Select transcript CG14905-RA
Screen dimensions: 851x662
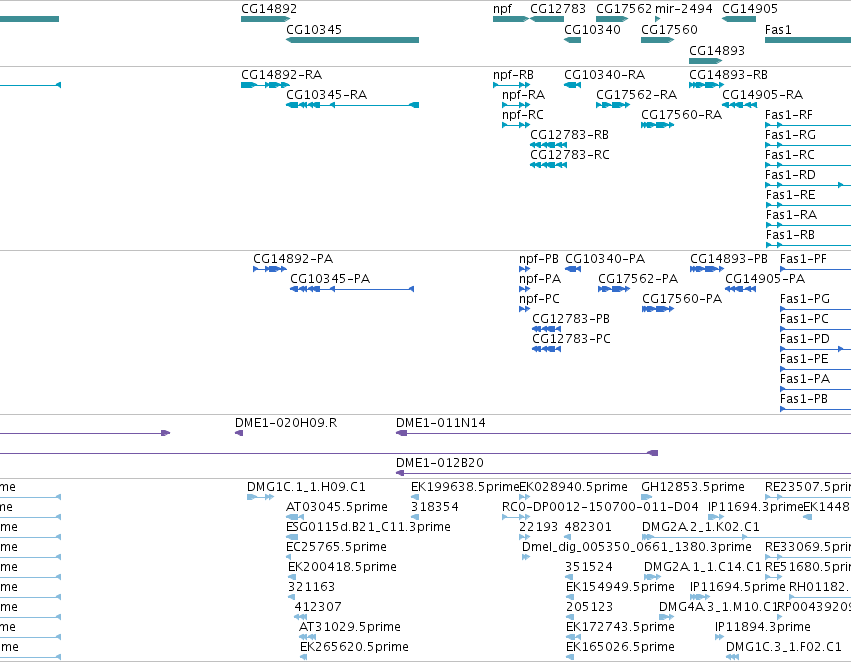pos(762,95)
